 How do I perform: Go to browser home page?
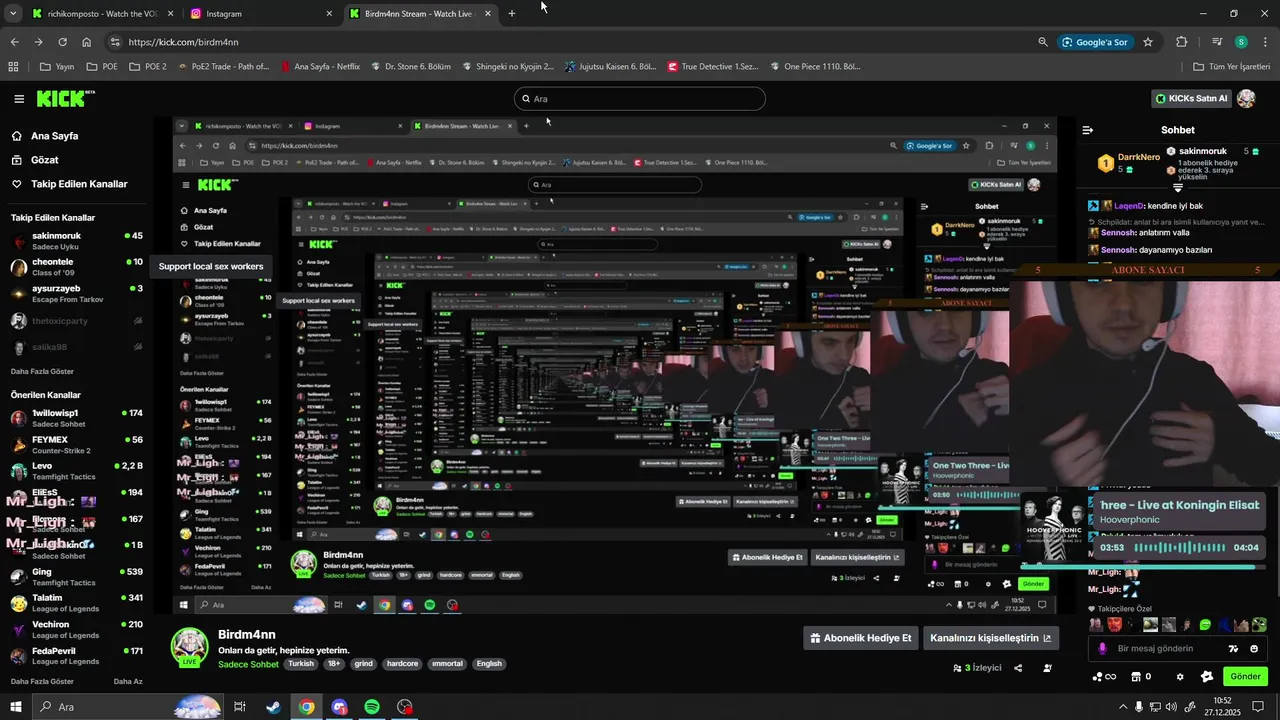tap(86, 42)
